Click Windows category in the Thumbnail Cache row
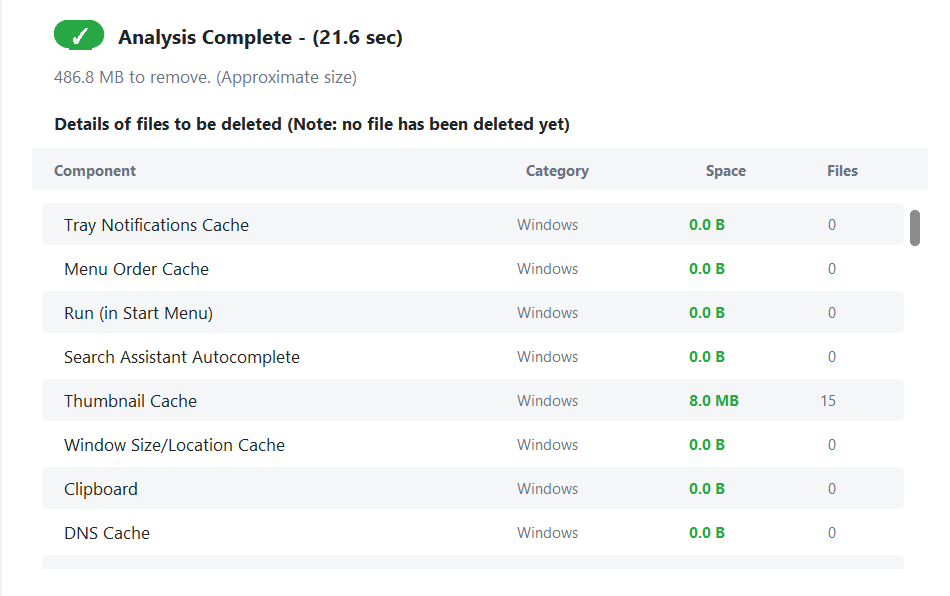 pyautogui.click(x=547, y=401)
